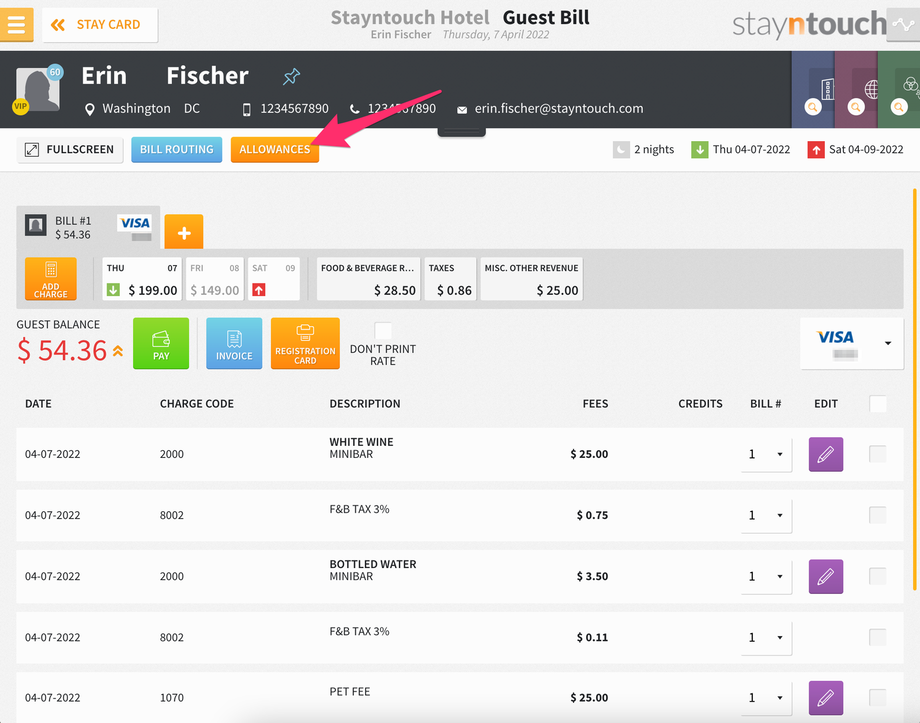Open Bill # dropdown for $0.11 tax row
Image resolution: width=920 pixels, height=723 pixels.
(x=766, y=637)
